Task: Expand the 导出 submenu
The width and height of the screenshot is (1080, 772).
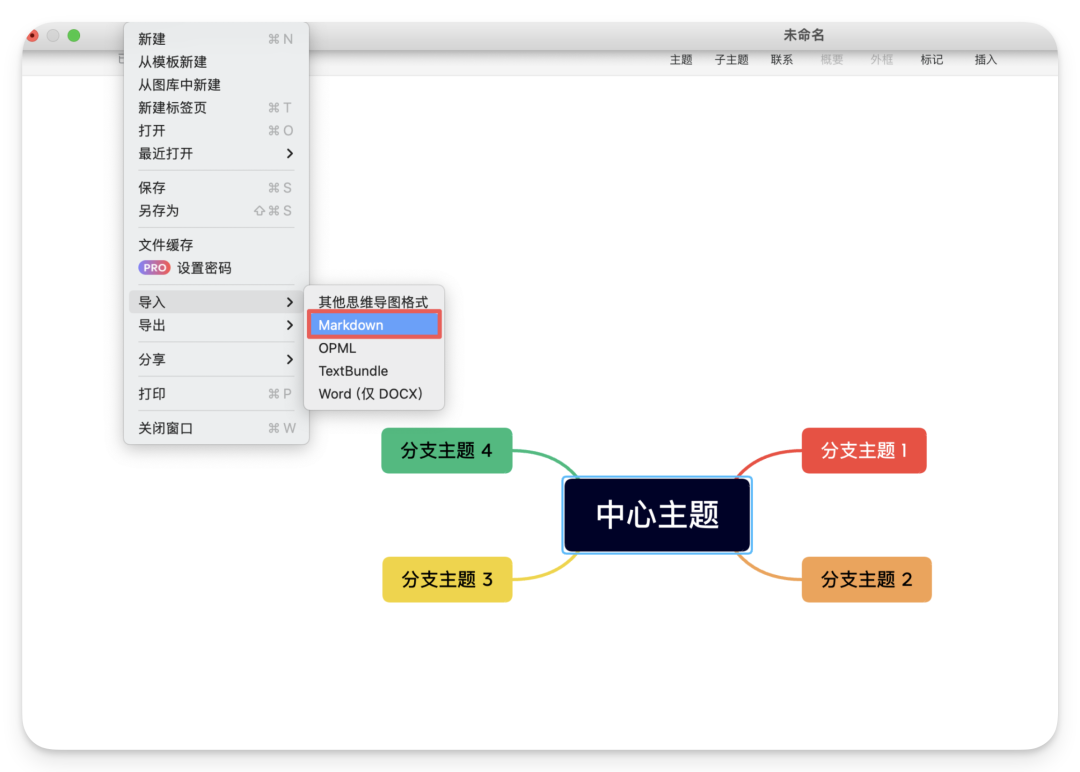Action: (x=216, y=325)
